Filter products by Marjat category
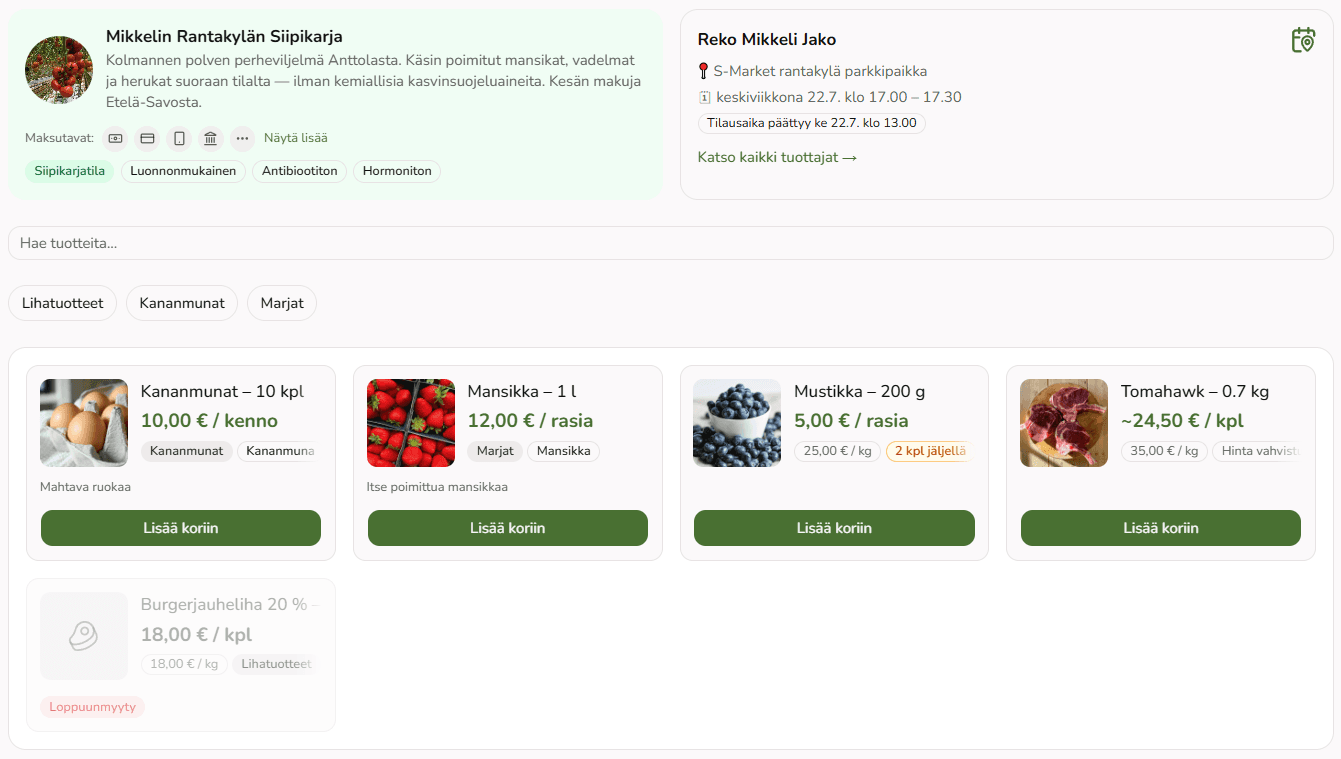The width and height of the screenshot is (1341, 759). tap(282, 303)
